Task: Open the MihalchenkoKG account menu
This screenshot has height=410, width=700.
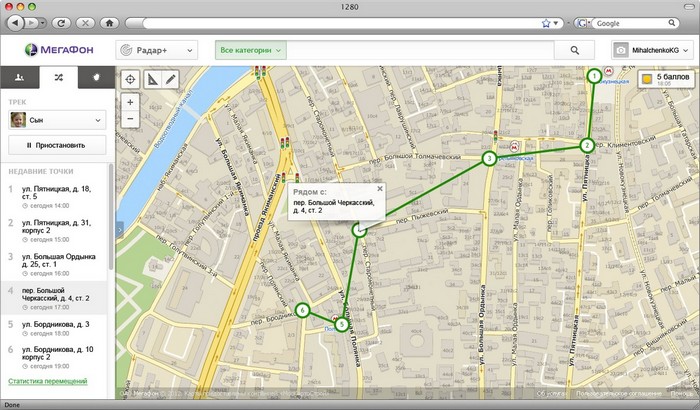Action: tap(650, 49)
